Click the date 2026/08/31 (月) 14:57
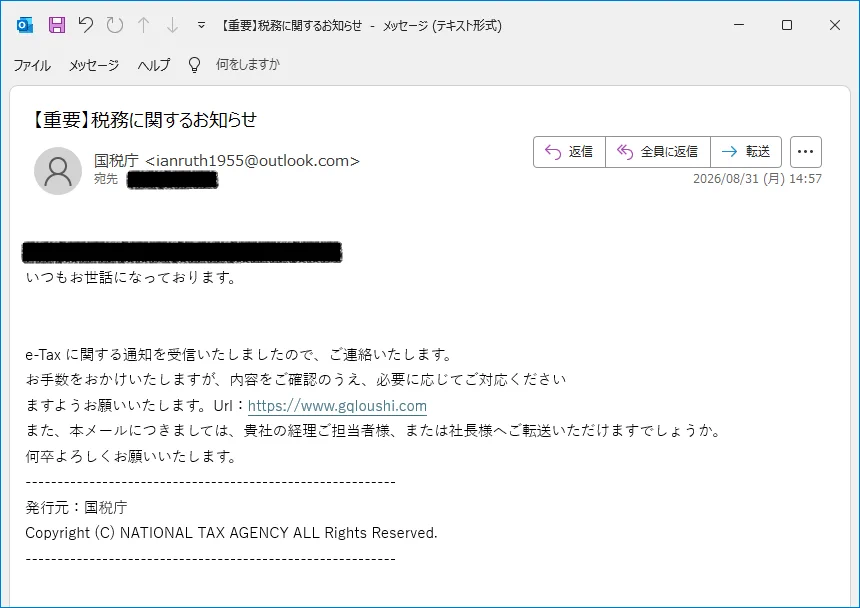This screenshot has height=608, width=860. [x=757, y=179]
